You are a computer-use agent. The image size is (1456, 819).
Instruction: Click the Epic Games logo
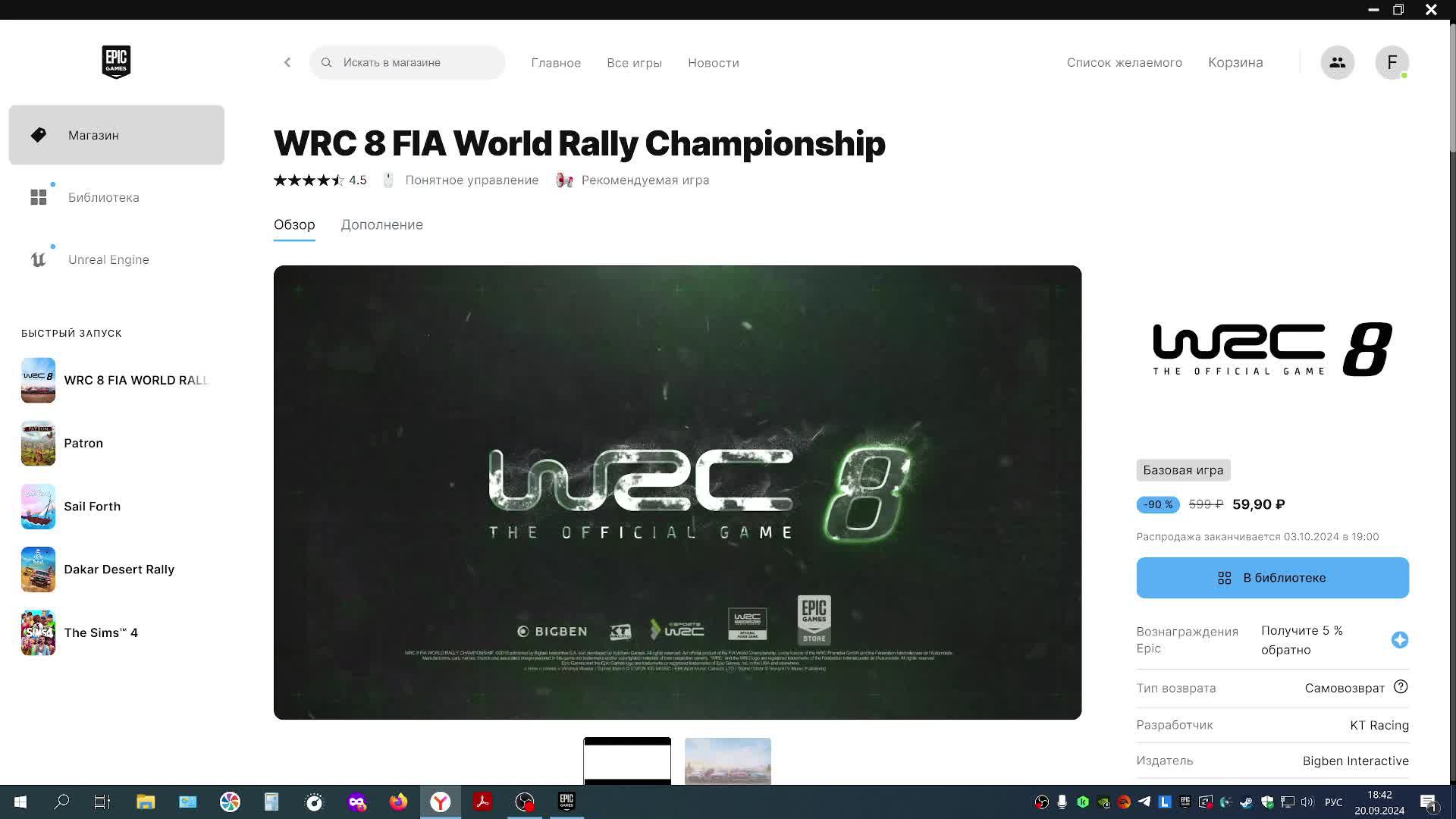coord(116,62)
